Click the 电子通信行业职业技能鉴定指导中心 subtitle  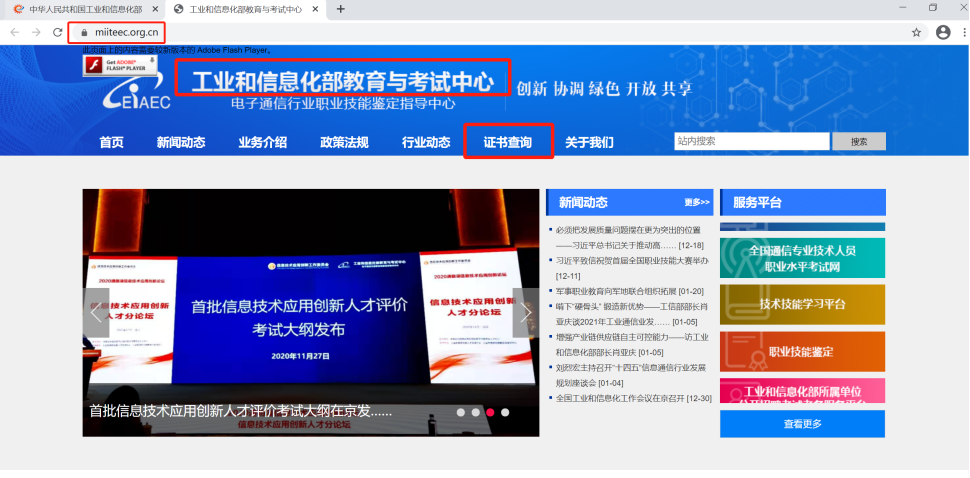pyautogui.click(x=343, y=104)
